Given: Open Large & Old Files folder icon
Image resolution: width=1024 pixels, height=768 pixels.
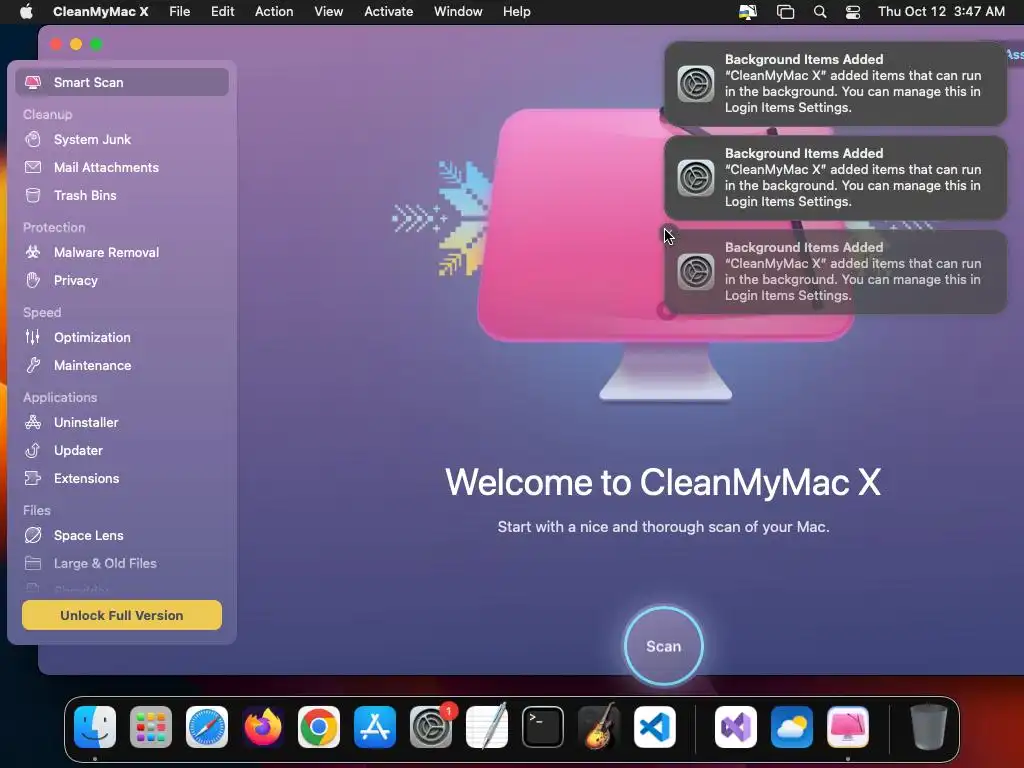Looking at the screenshot, I should tap(33, 563).
